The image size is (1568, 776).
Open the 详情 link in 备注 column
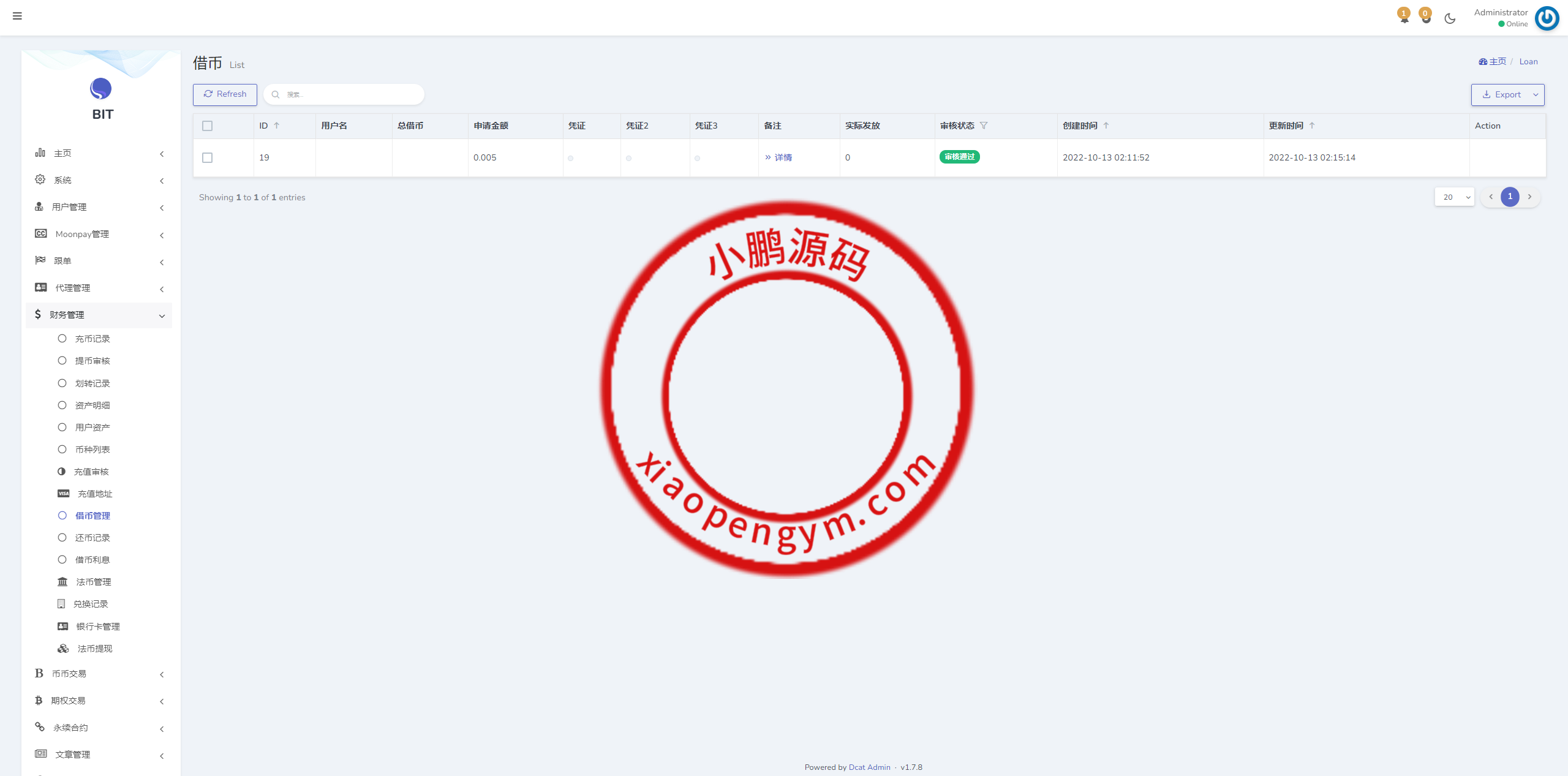pyautogui.click(x=782, y=157)
